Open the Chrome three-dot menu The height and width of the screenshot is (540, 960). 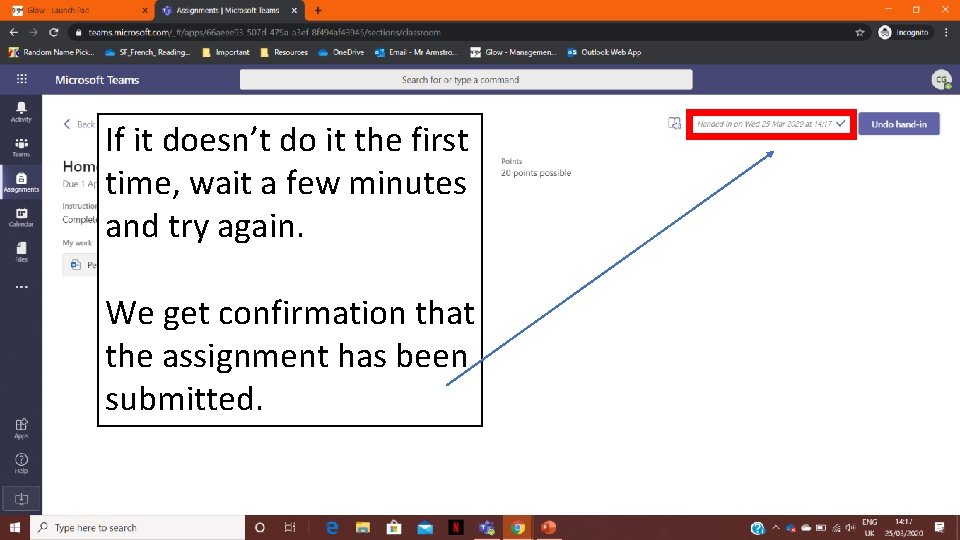click(x=946, y=32)
